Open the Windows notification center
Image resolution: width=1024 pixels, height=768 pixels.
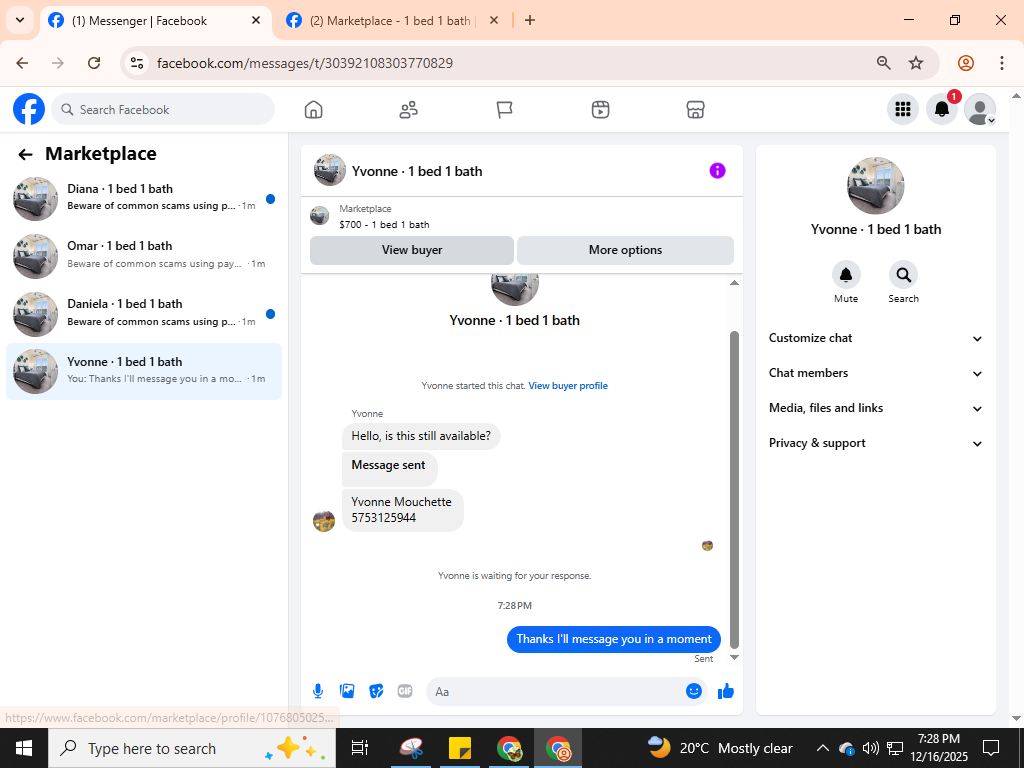(x=991, y=748)
